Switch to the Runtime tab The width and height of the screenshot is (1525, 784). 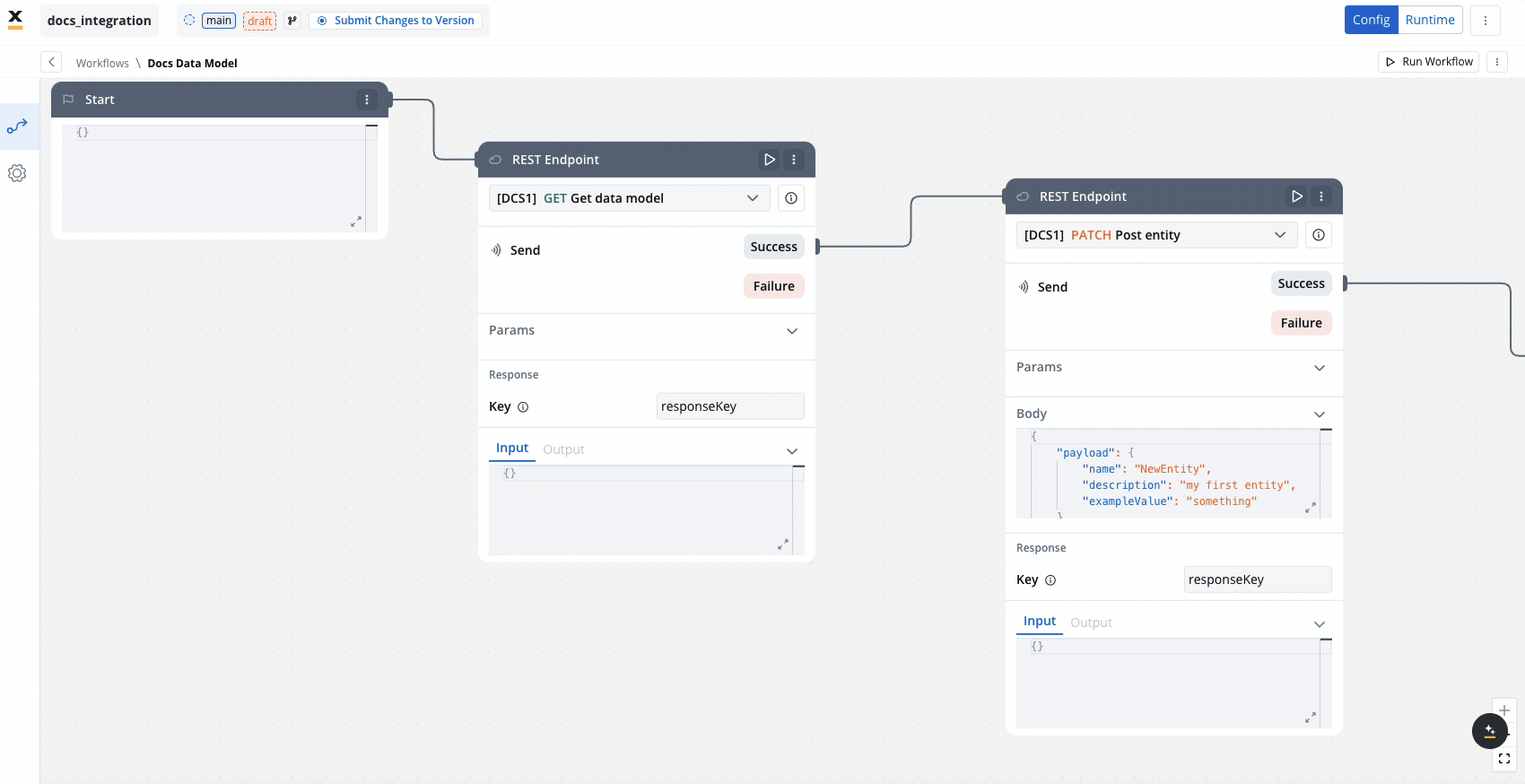coord(1430,20)
